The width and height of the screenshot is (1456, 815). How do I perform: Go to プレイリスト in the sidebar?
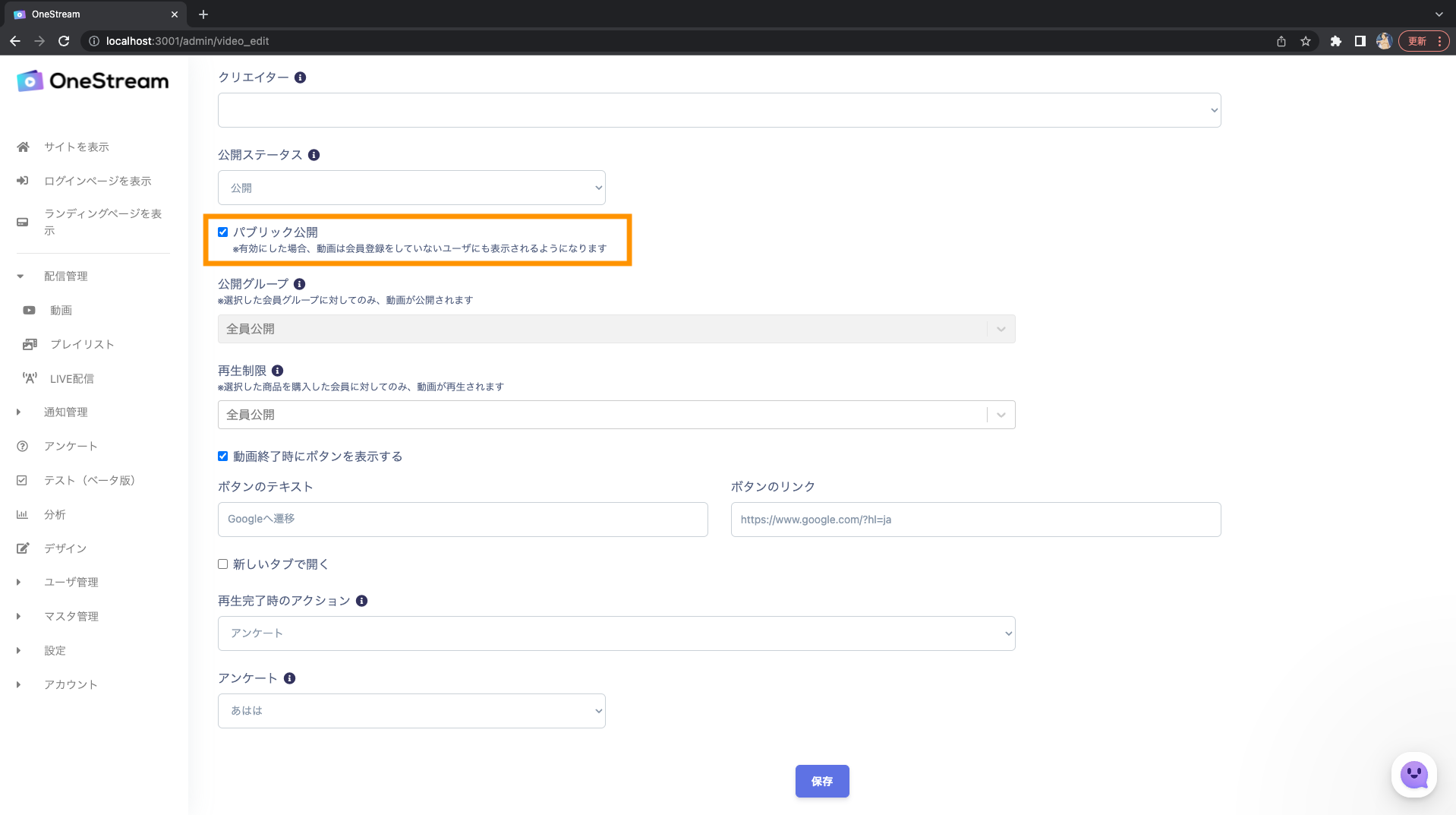pyautogui.click(x=82, y=344)
